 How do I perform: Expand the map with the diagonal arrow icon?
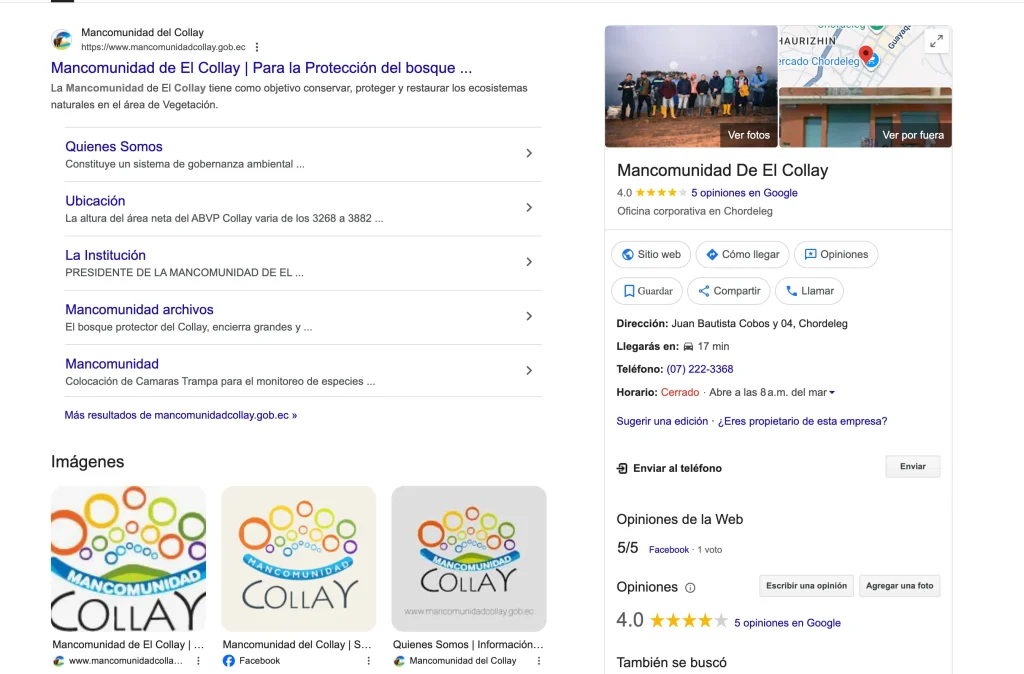click(x=936, y=40)
